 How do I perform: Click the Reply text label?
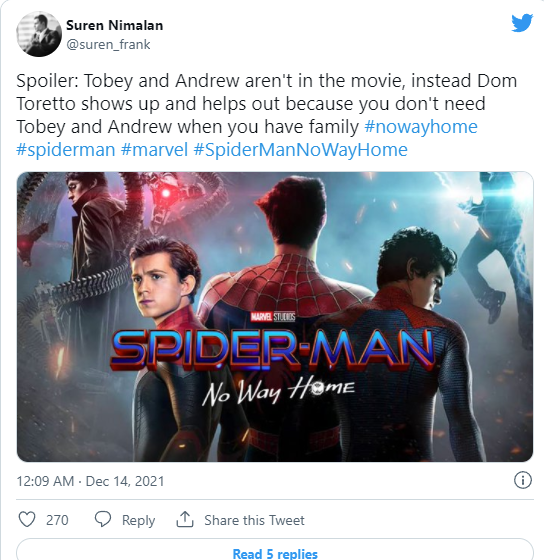138,520
